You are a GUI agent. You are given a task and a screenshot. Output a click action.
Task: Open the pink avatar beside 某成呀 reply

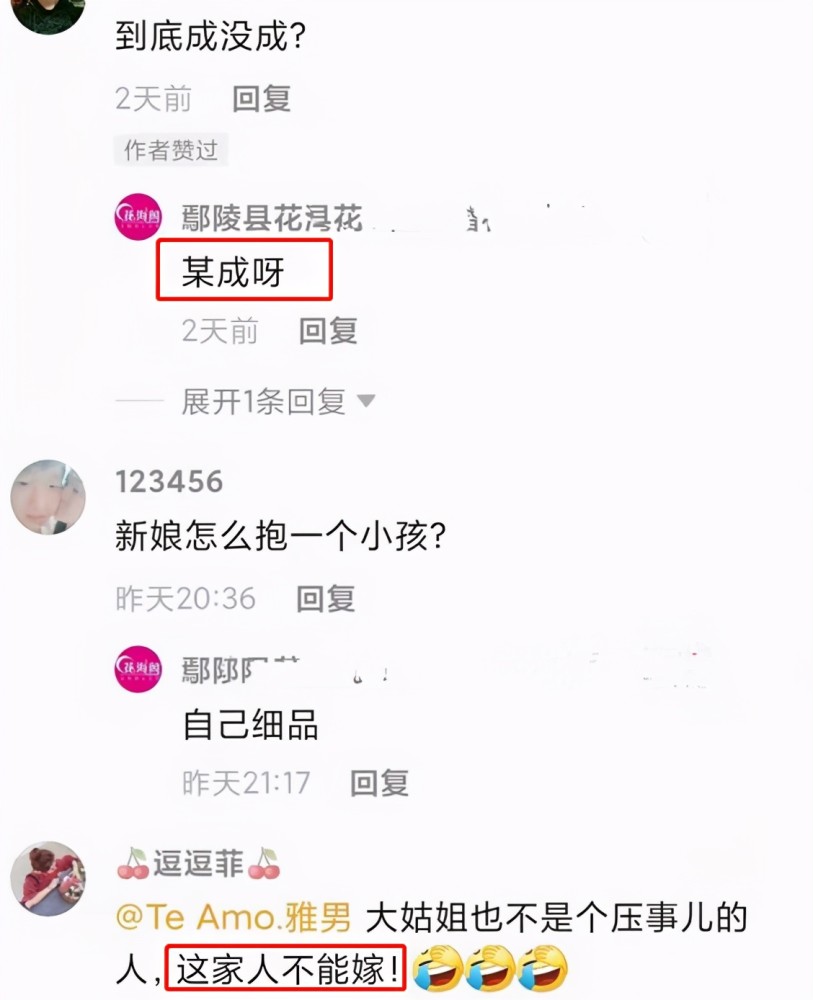[138, 217]
